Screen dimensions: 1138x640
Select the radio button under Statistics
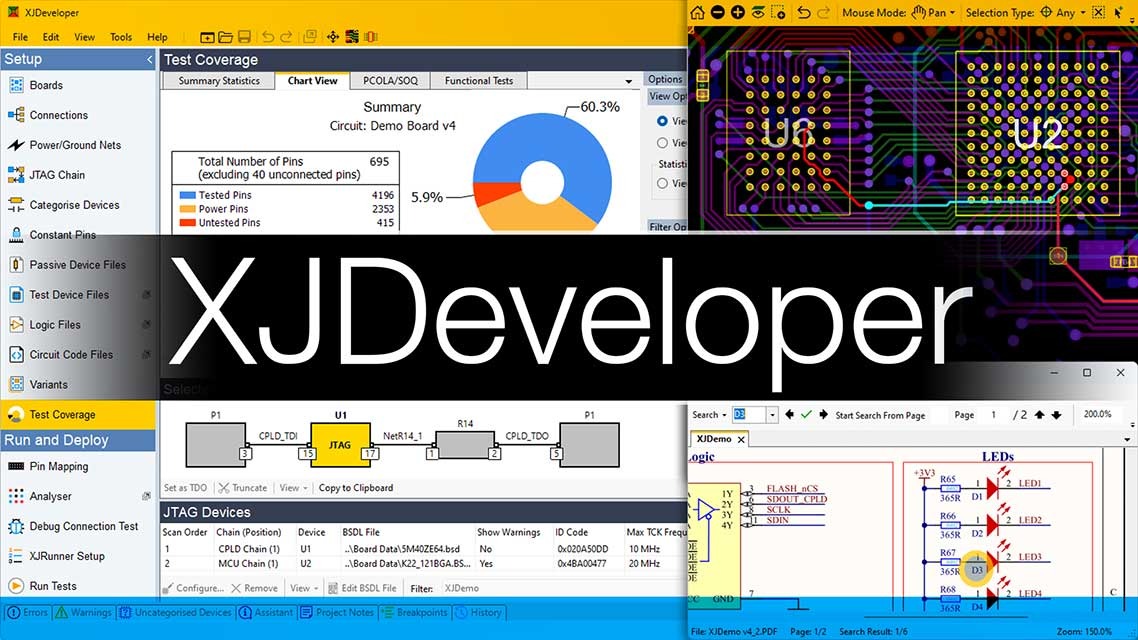point(662,183)
